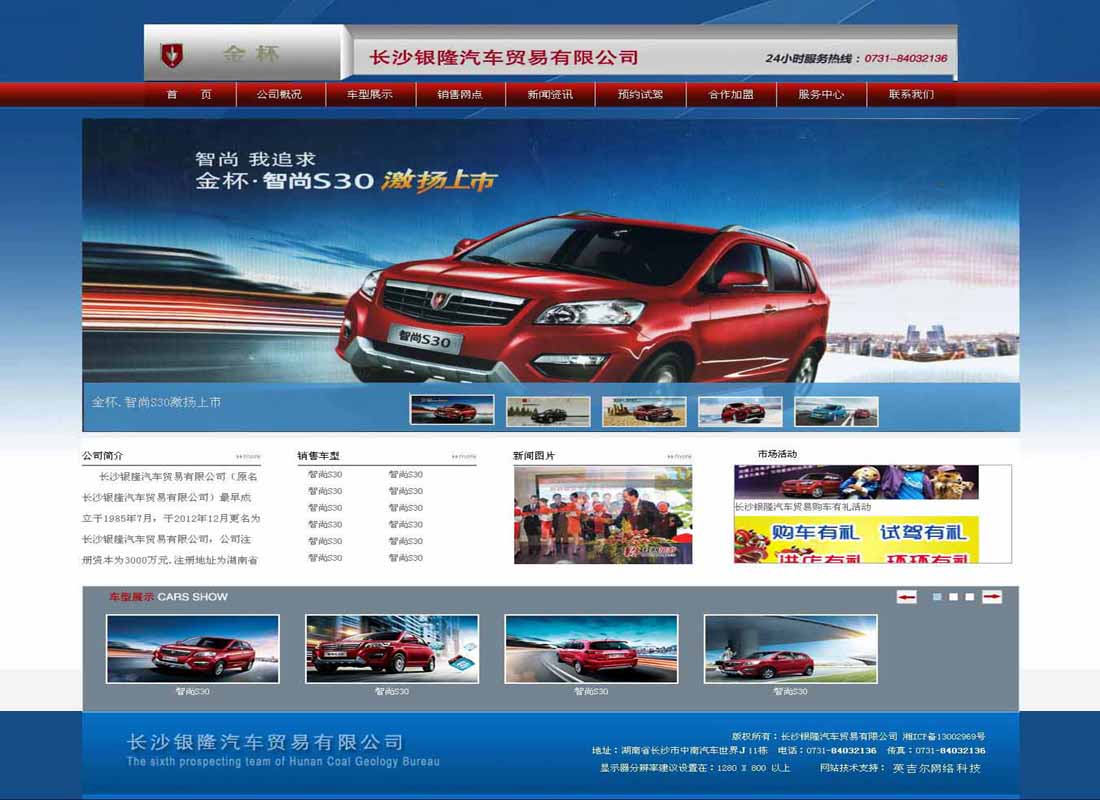The height and width of the screenshot is (800, 1100).
Task: Click the 公司简介 section heading
Action: (x=102, y=455)
